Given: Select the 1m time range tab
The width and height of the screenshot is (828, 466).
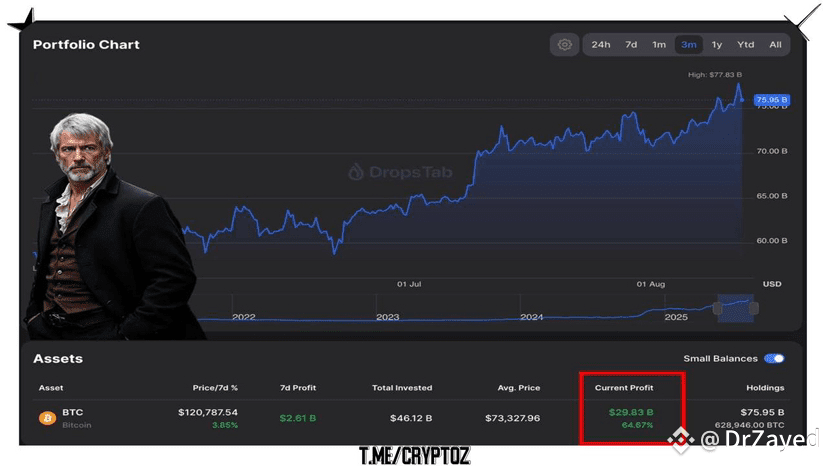Looking at the screenshot, I should click(x=659, y=45).
